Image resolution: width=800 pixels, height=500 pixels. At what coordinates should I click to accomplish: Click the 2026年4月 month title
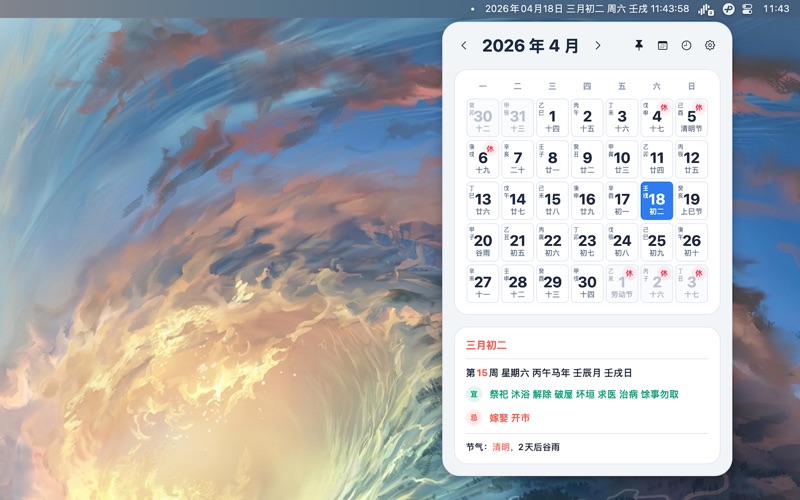click(x=531, y=45)
